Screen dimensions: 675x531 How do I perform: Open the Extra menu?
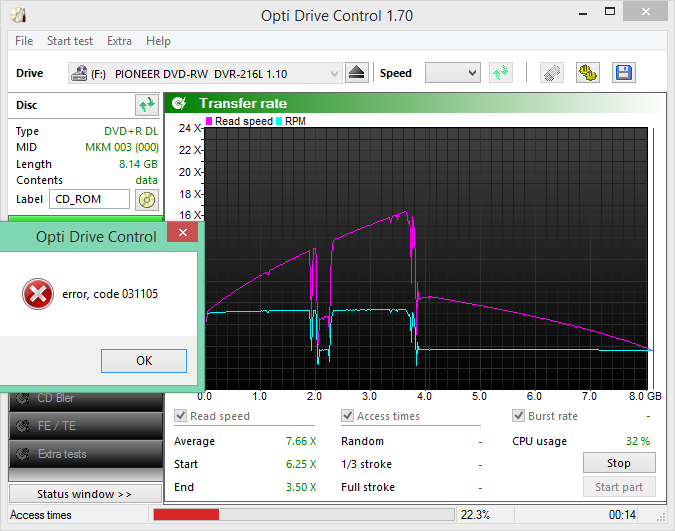pyautogui.click(x=119, y=41)
